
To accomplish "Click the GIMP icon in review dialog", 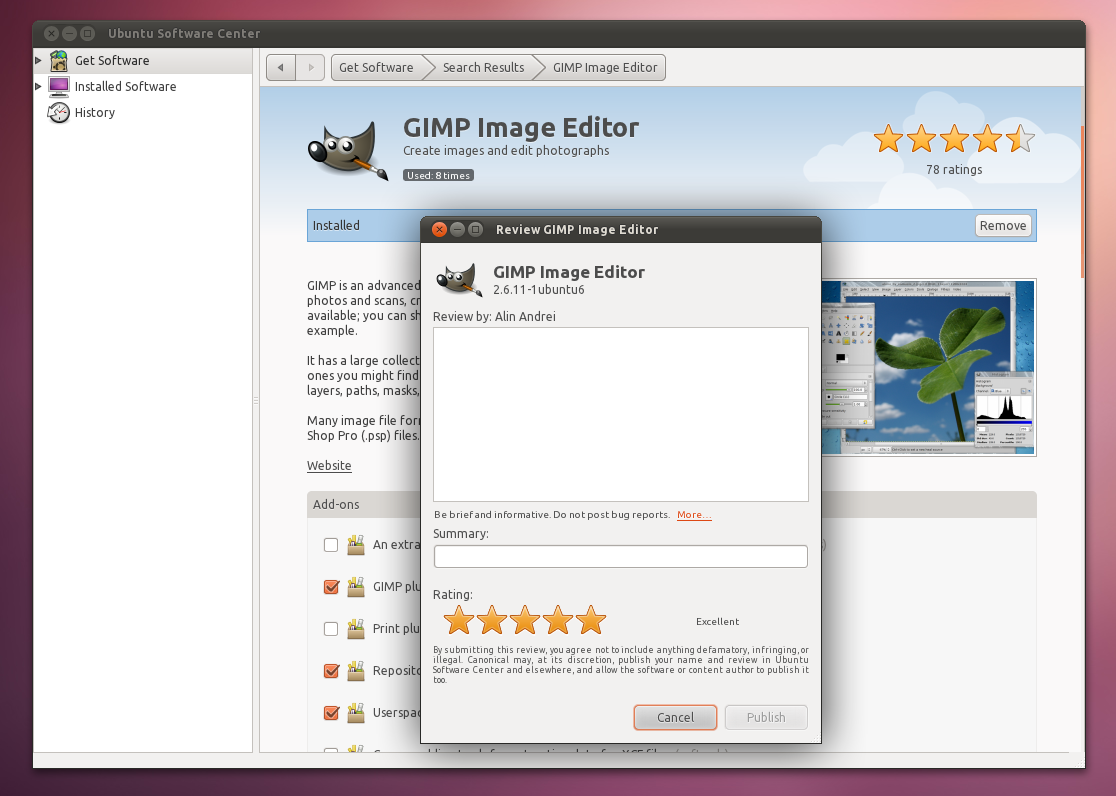I will click(x=459, y=280).
